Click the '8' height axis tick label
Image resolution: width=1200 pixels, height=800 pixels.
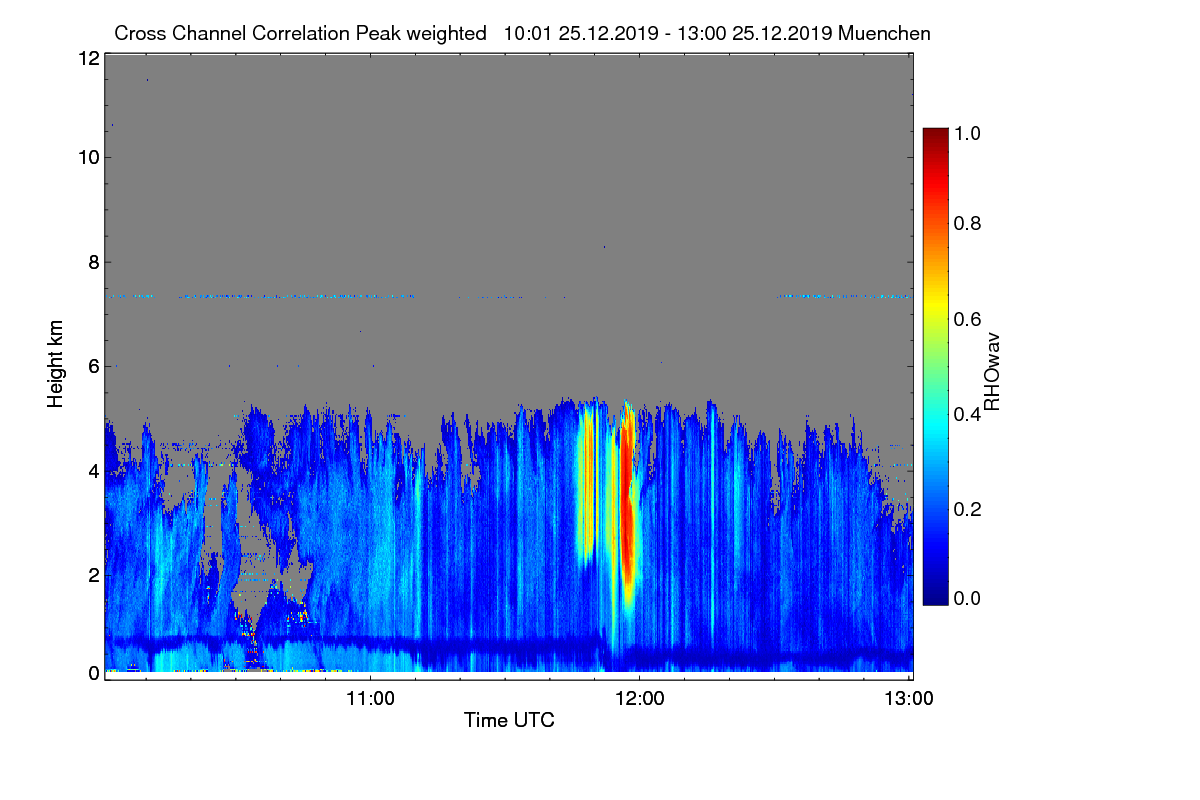click(x=92, y=262)
